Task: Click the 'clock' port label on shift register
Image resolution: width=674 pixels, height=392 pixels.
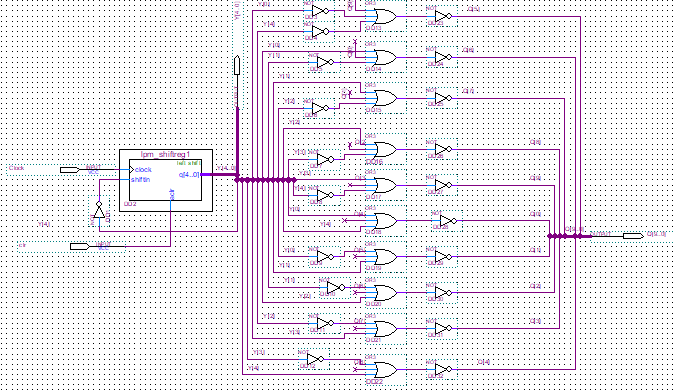Action: pos(143,170)
